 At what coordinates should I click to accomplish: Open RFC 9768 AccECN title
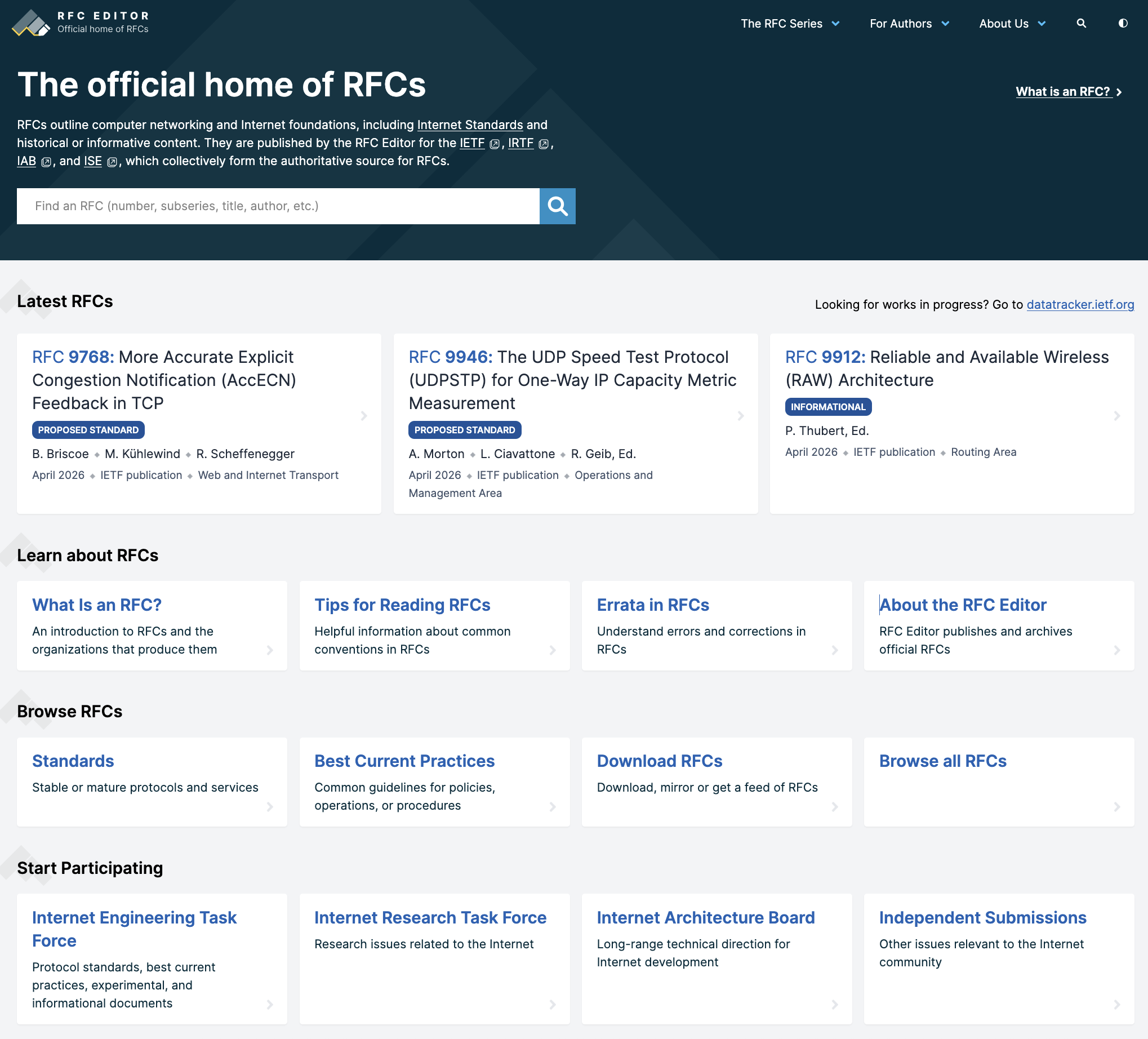pyautogui.click(x=164, y=380)
